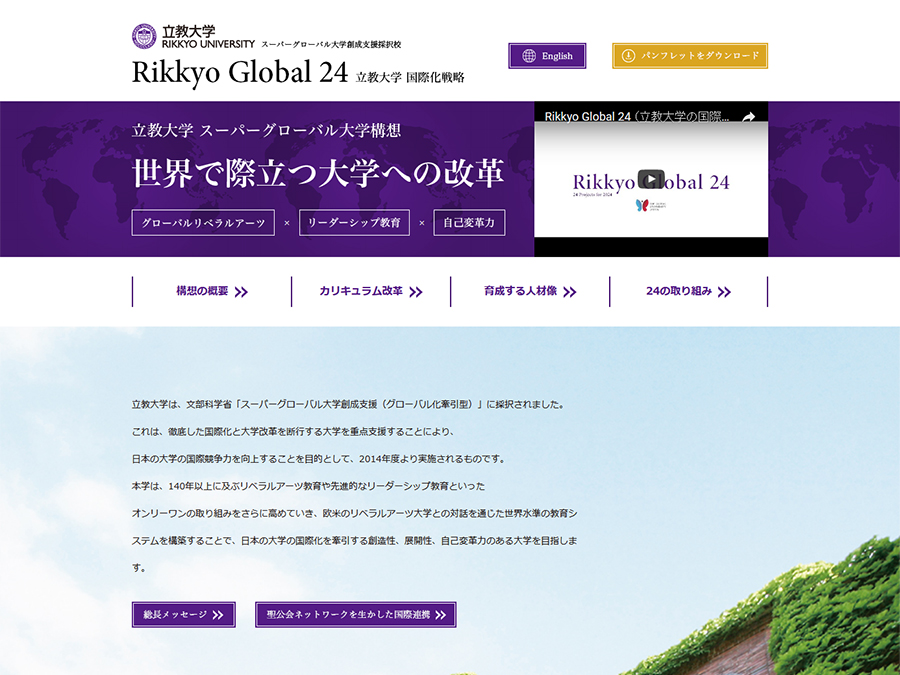Click the paragraph line mentioning 2014年度より実施
Image resolution: width=900 pixels, height=675 pixels.
coord(319,459)
